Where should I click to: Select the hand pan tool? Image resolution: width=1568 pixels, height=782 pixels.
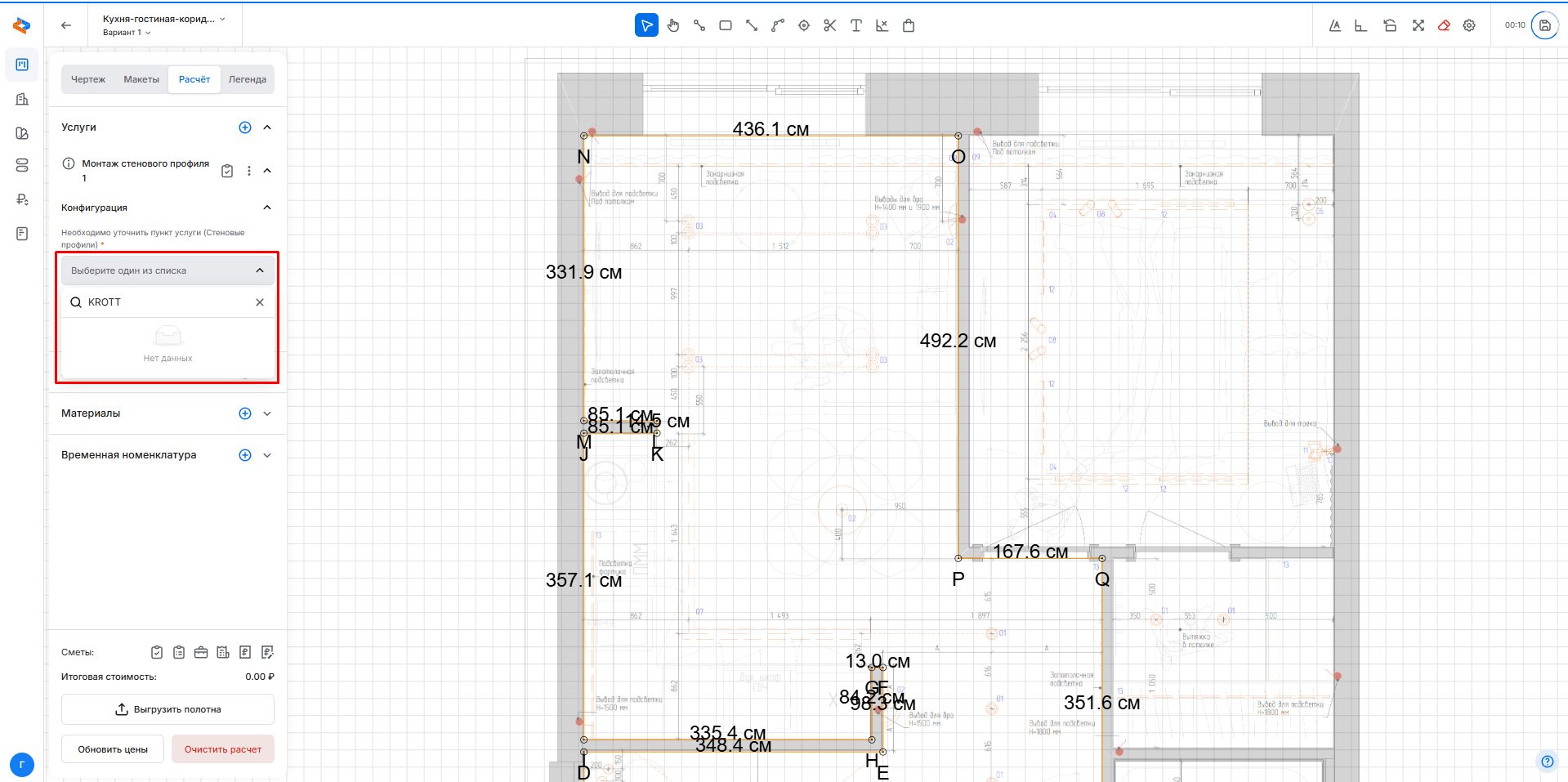[672, 25]
